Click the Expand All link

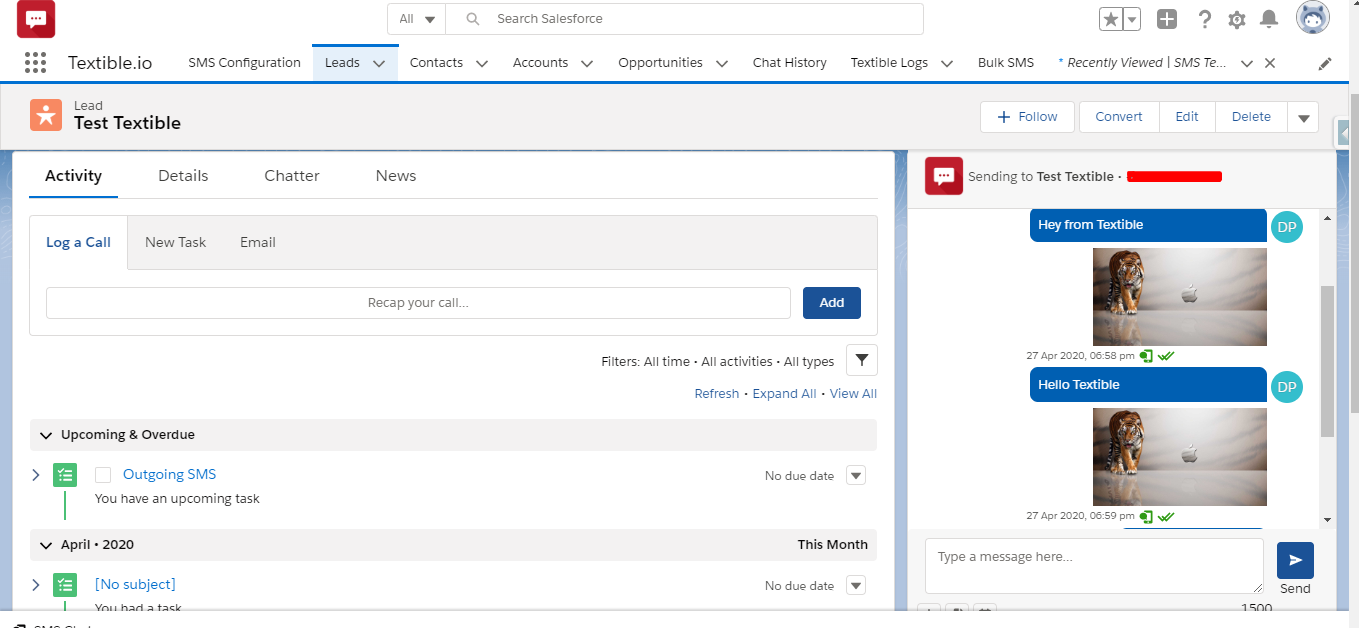(x=784, y=394)
